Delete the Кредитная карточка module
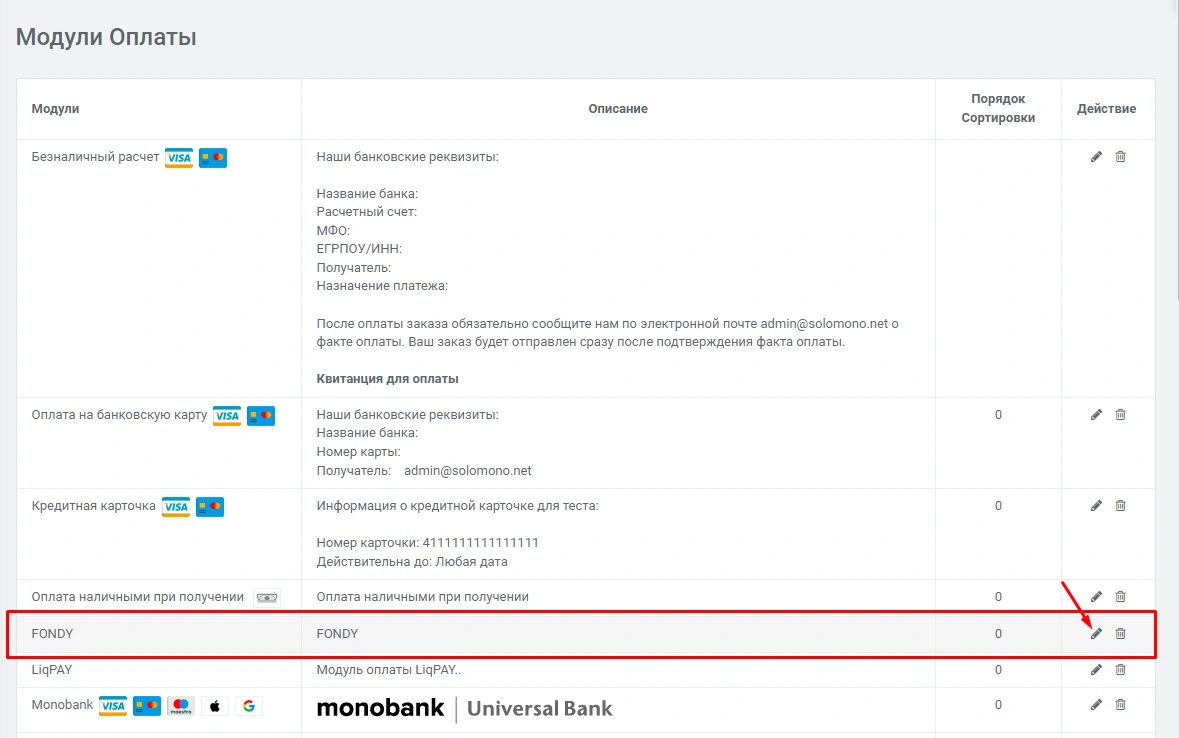This screenshot has height=738, width=1179. [1120, 506]
